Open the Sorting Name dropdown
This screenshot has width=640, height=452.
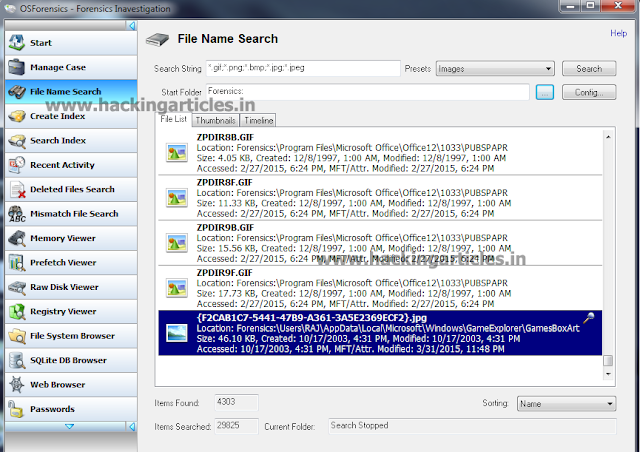click(x=567, y=404)
